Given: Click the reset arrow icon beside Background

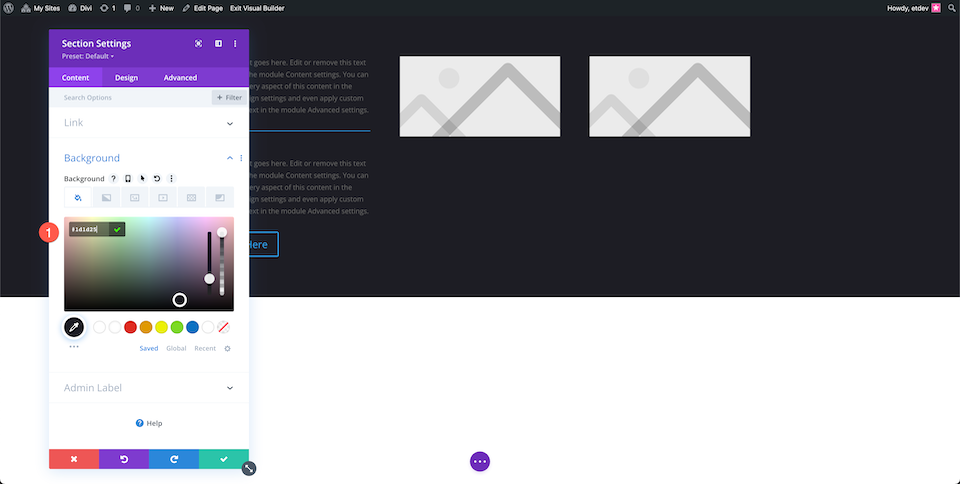Looking at the screenshot, I should 157,179.
